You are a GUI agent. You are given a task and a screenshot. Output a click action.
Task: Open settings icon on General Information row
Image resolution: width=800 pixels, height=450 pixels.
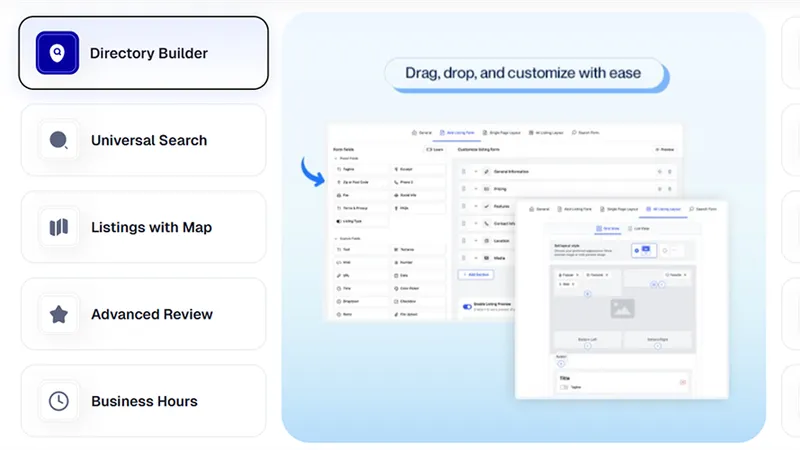tap(659, 172)
